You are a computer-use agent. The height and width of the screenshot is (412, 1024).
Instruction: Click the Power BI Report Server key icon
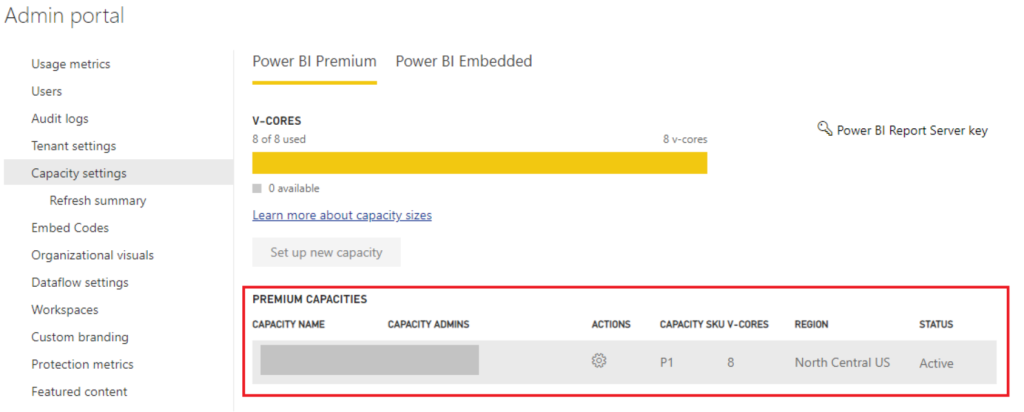point(825,128)
